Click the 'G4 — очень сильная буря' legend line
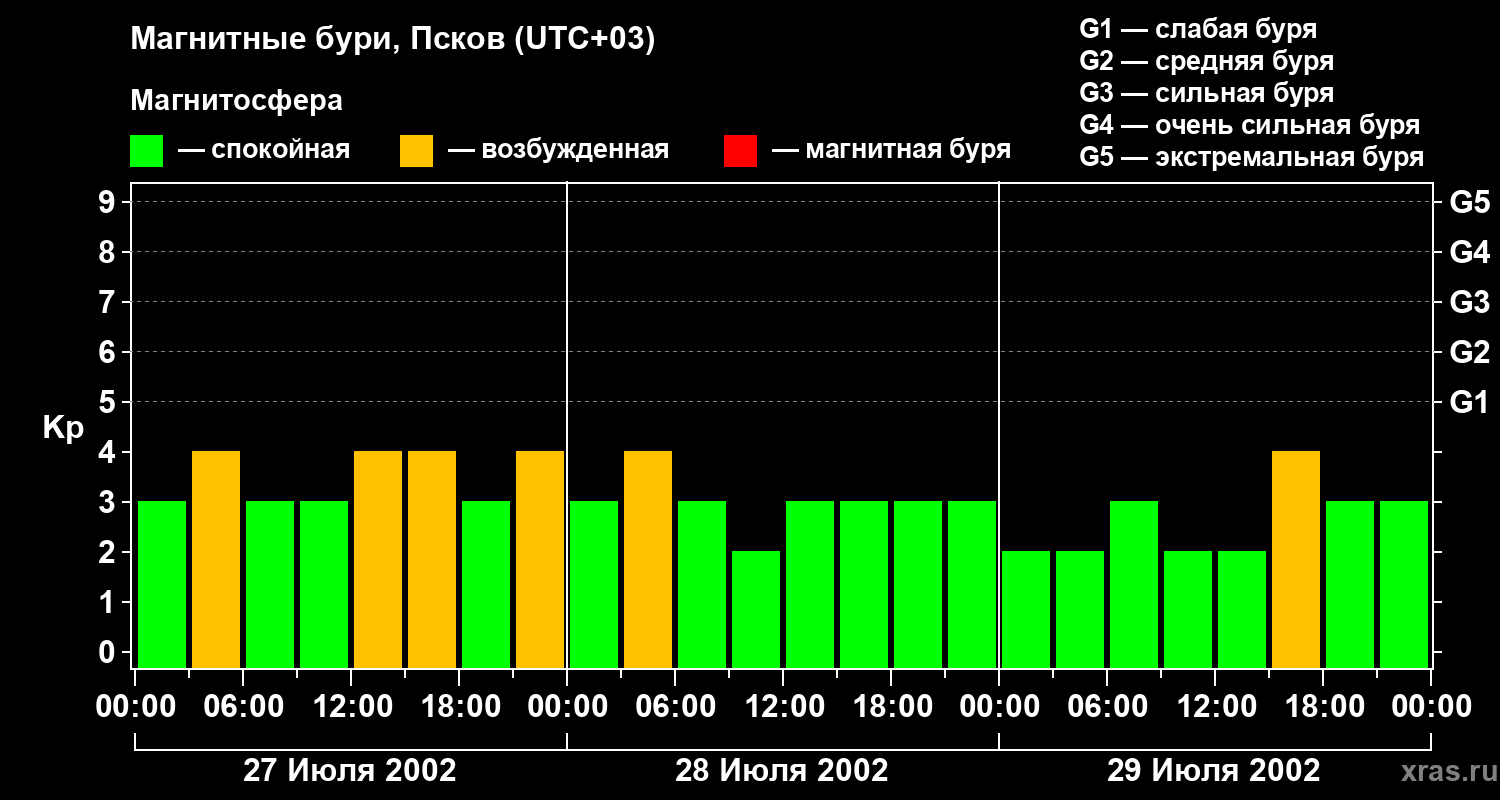 [x=1249, y=125]
